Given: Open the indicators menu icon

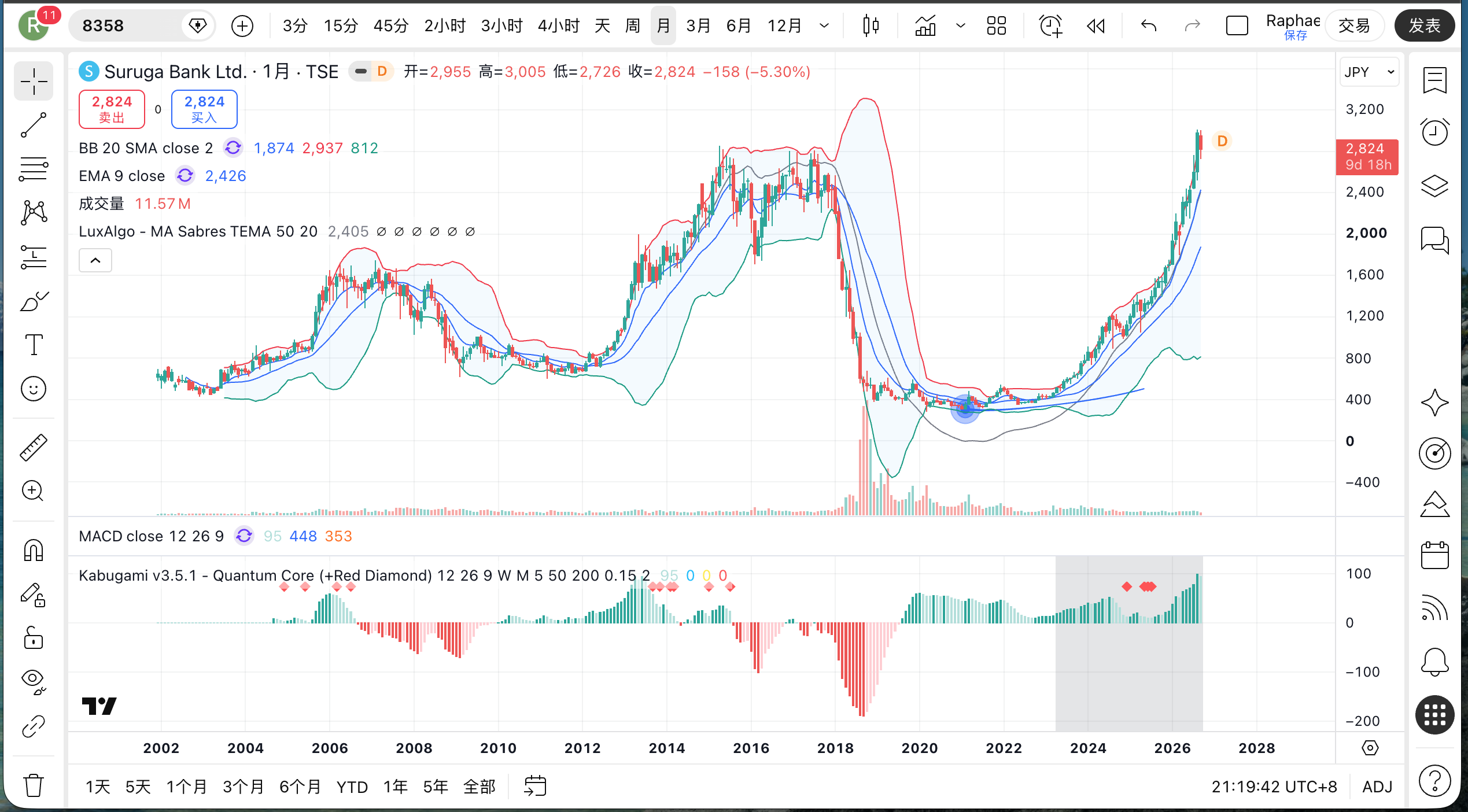Looking at the screenshot, I should point(925,25).
